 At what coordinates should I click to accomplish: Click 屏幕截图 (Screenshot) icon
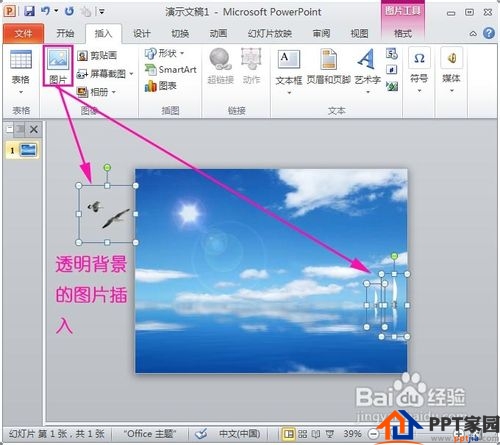click(x=82, y=74)
